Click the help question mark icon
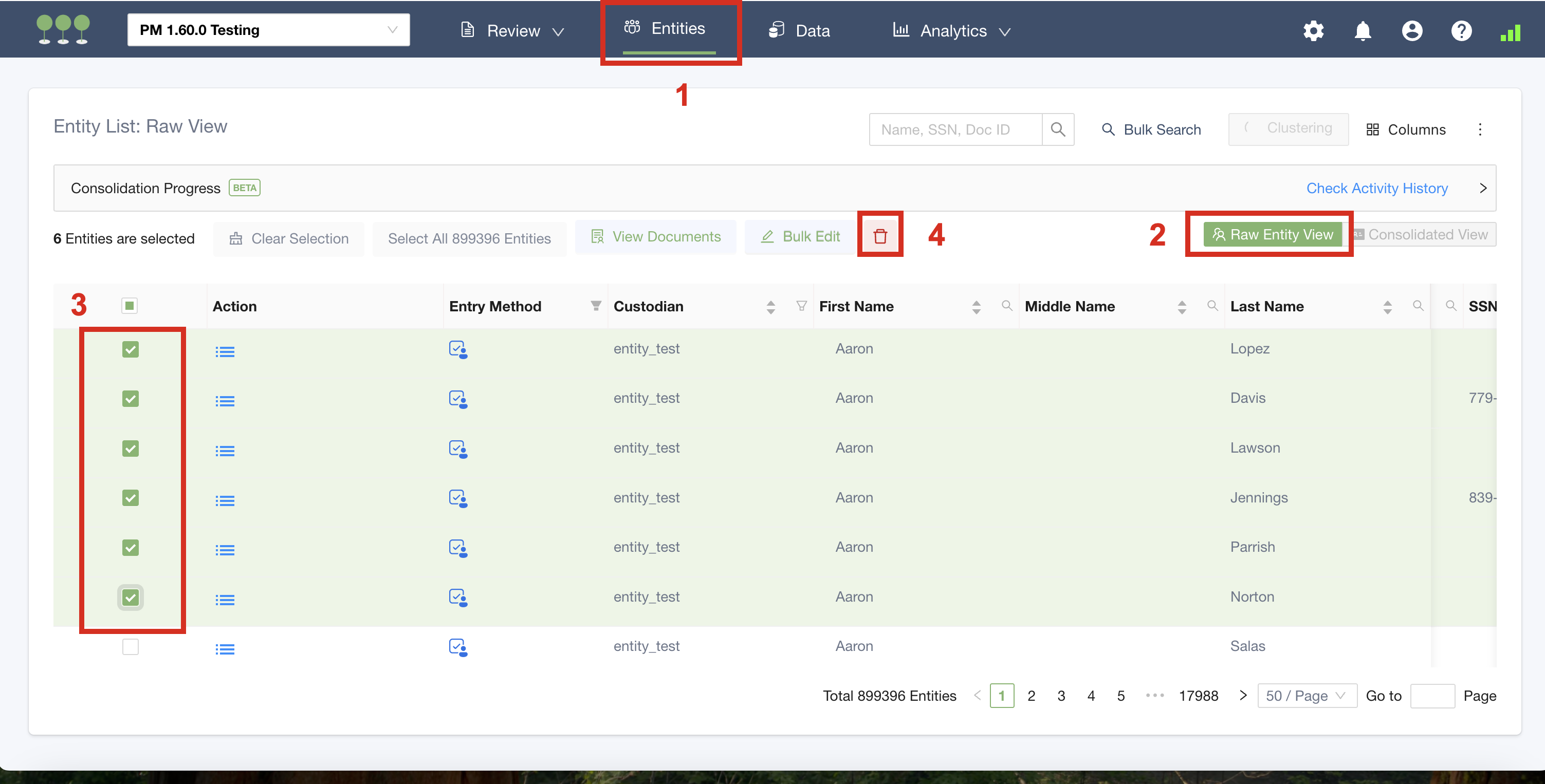The width and height of the screenshot is (1545, 784). click(x=1461, y=31)
